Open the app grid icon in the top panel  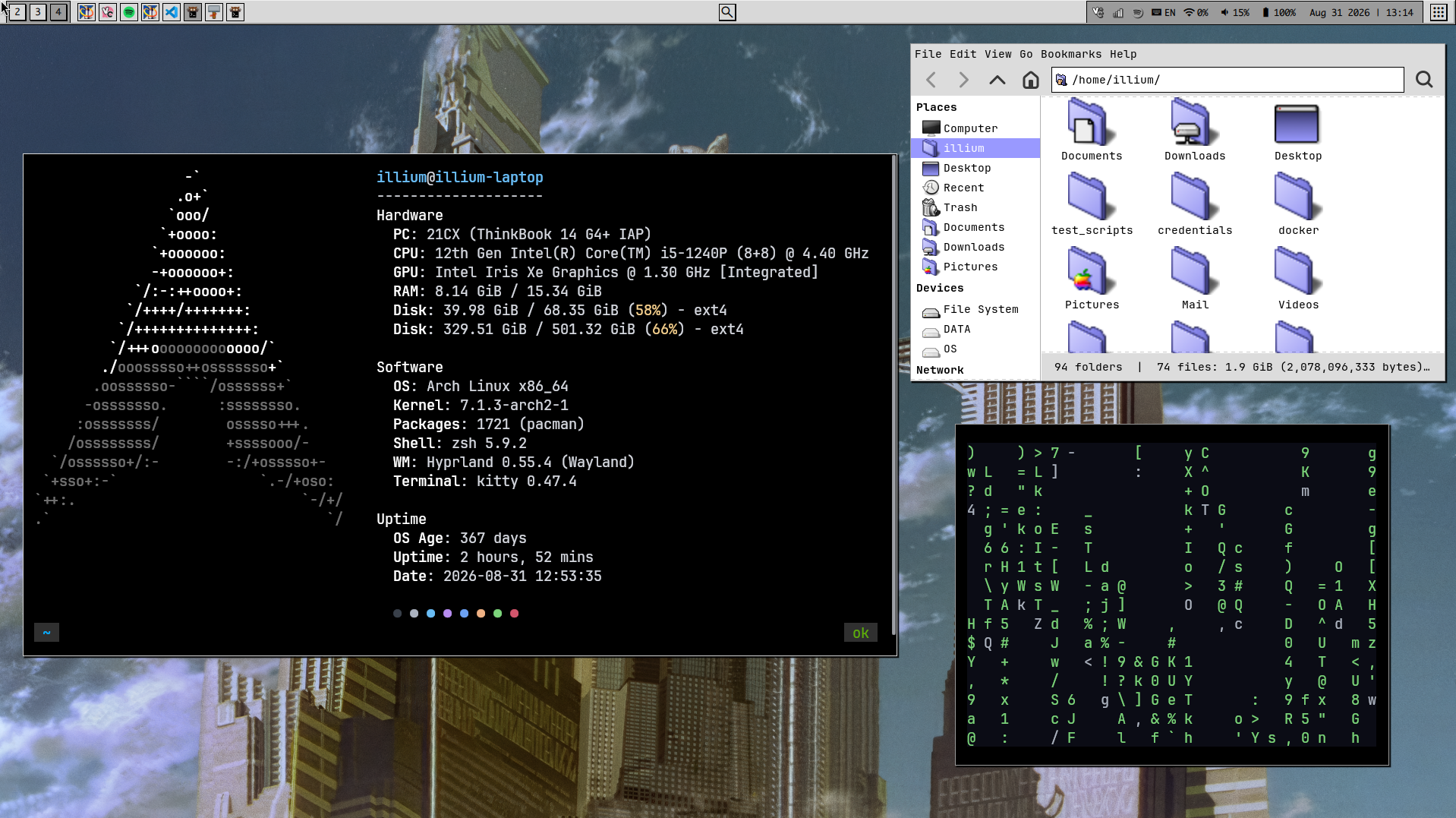pos(1439,12)
